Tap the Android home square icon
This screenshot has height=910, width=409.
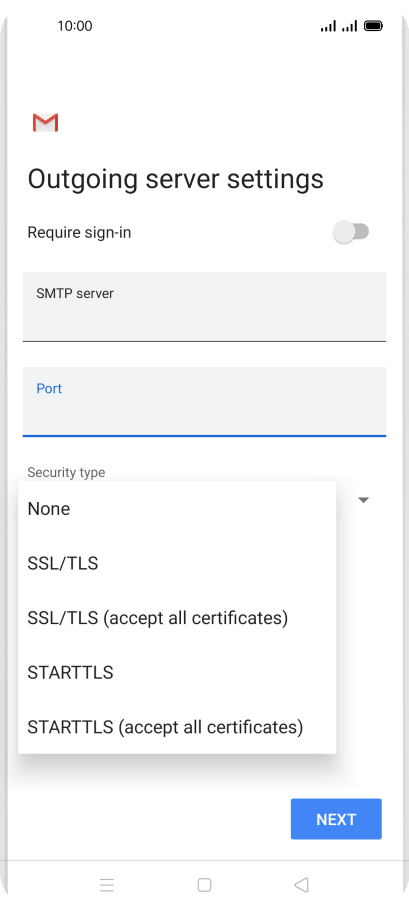(x=204, y=884)
